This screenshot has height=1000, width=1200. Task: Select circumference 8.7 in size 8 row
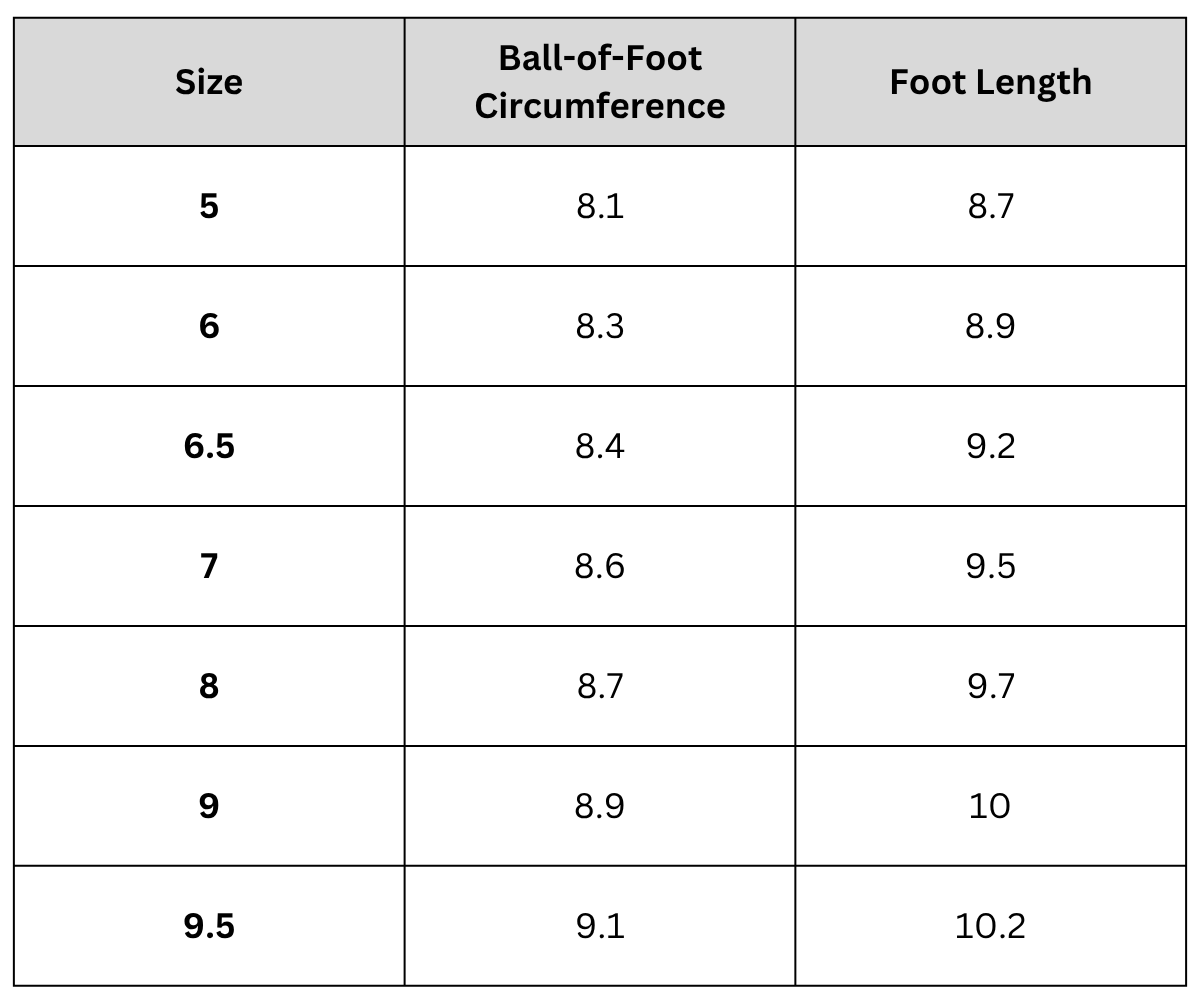(600, 686)
